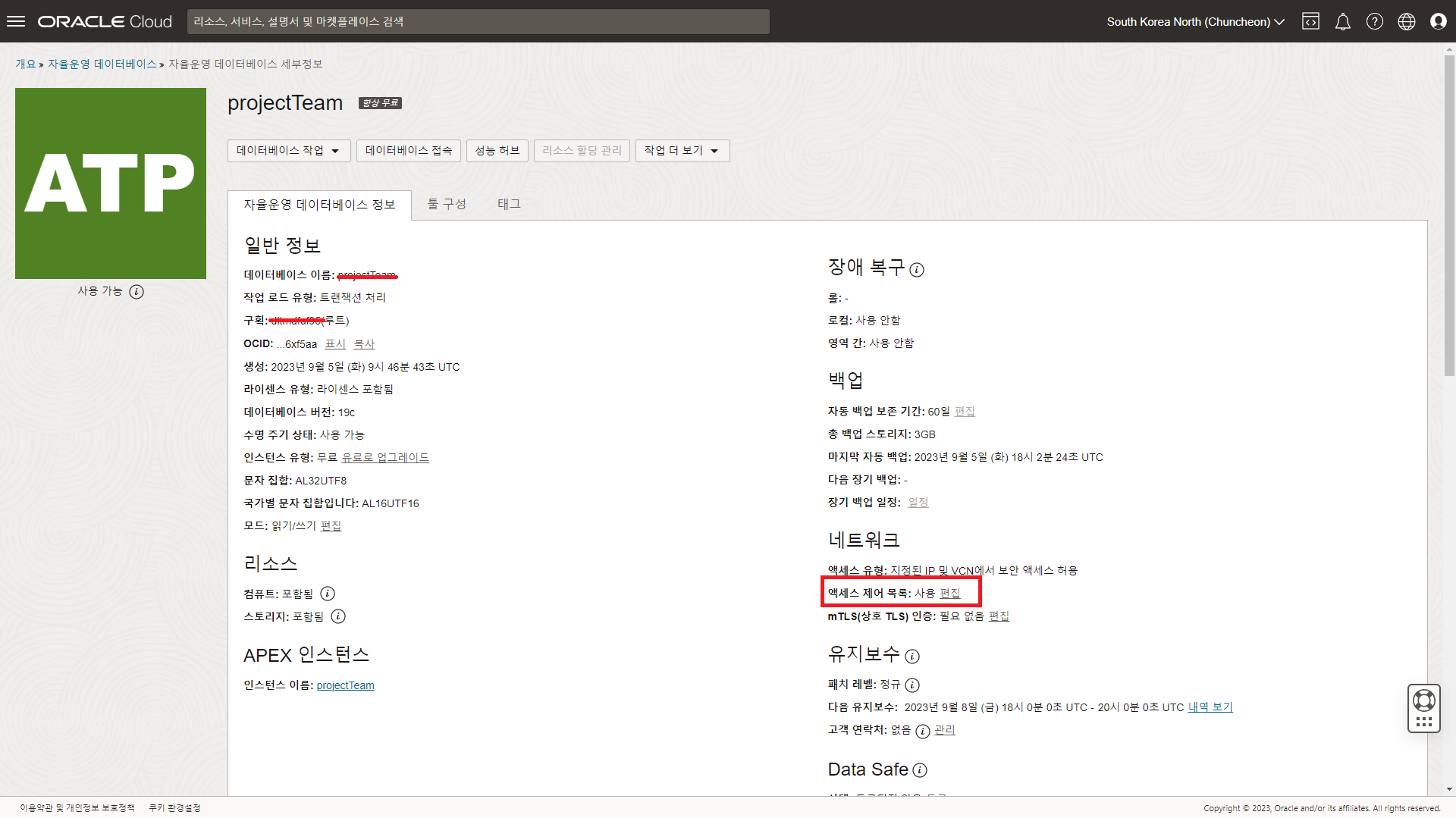Open the navigation hamburger menu
This screenshot has width=1456, height=818.
pyautogui.click(x=15, y=21)
